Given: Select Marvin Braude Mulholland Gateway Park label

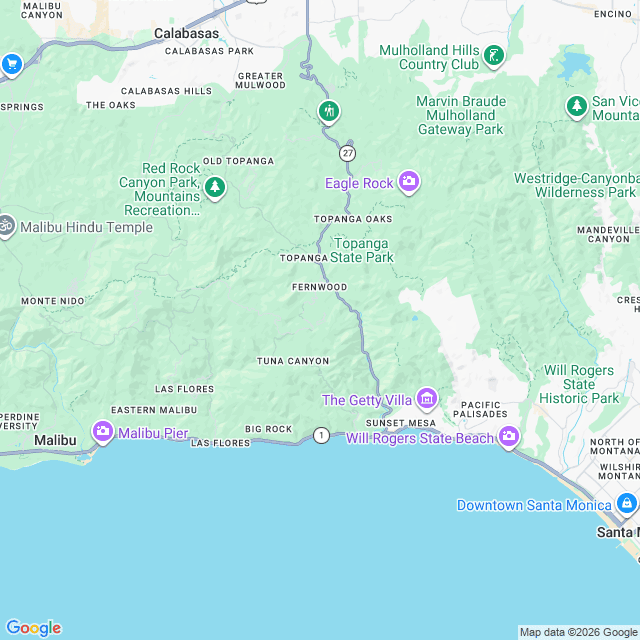Looking at the screenshot, I should click(461, 116).
